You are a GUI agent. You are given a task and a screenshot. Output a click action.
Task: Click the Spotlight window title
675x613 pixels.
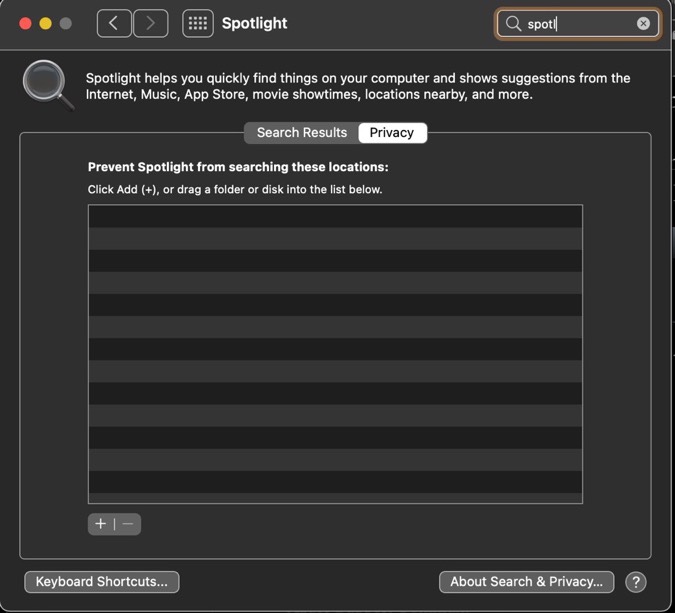pos(254,23)
